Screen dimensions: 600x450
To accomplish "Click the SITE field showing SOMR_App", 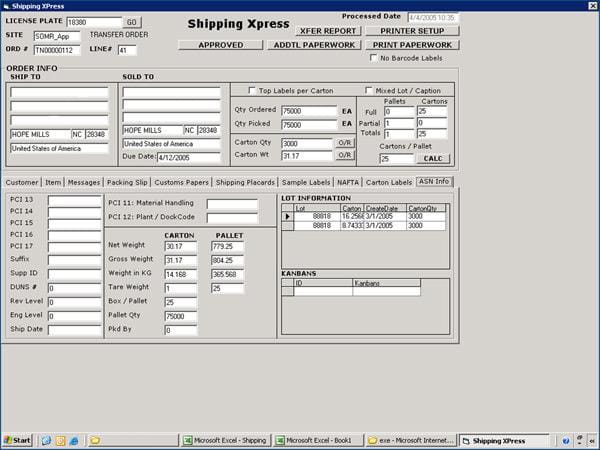I will pyautogui.click(x=57, y=36).
